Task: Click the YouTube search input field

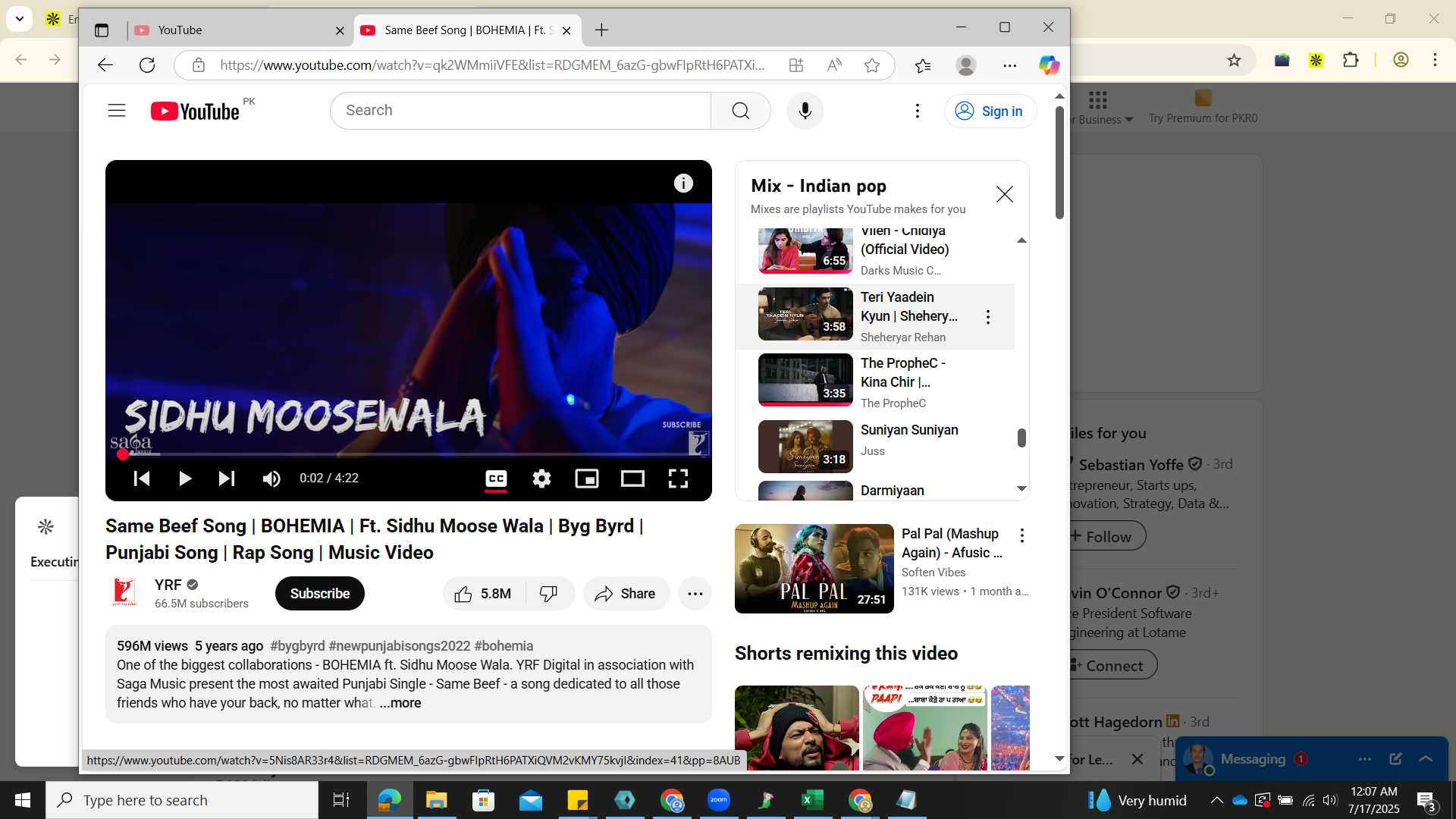Action: tap(521, 111)
